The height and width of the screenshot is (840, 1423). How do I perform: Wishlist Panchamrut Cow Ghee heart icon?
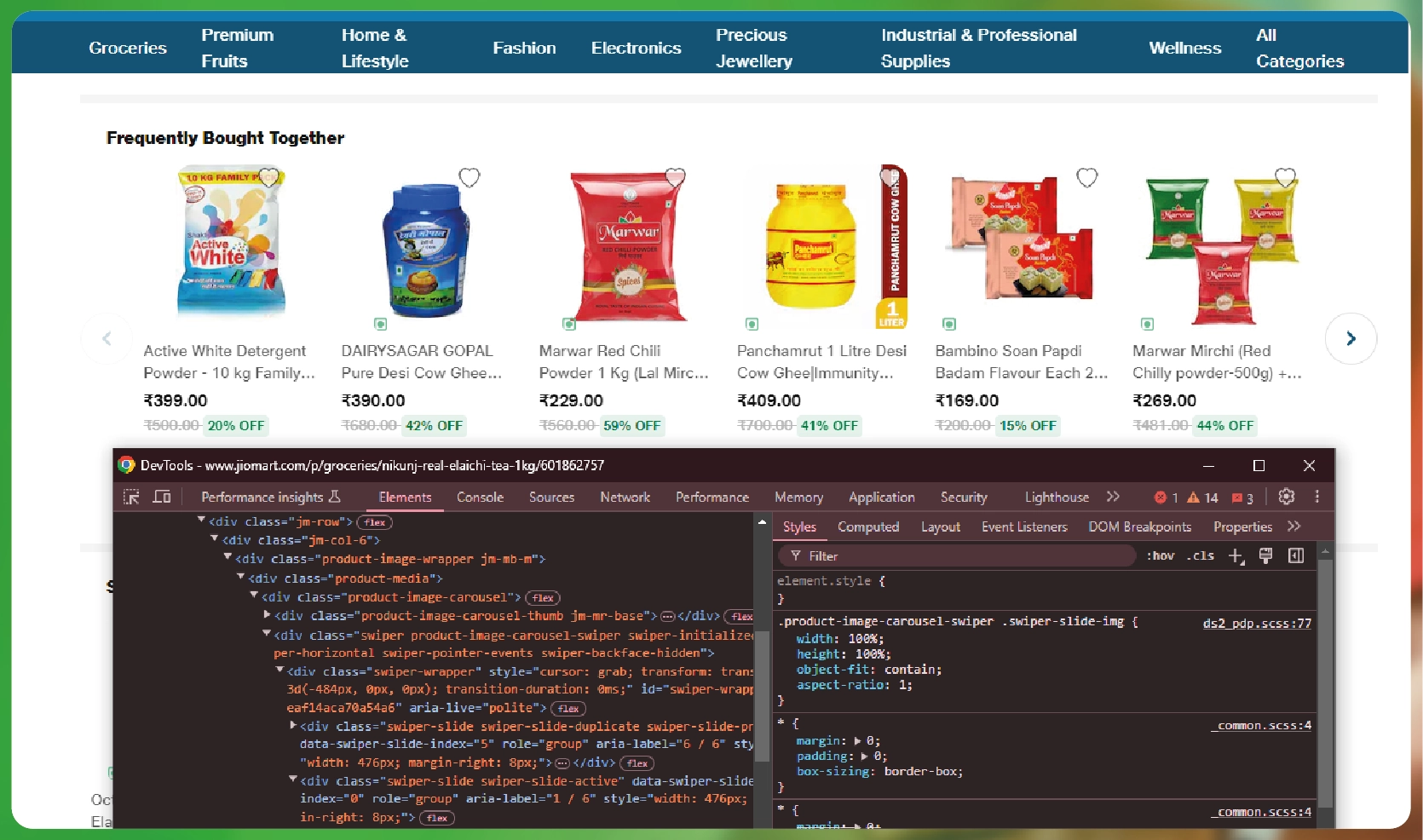(890, 177)
